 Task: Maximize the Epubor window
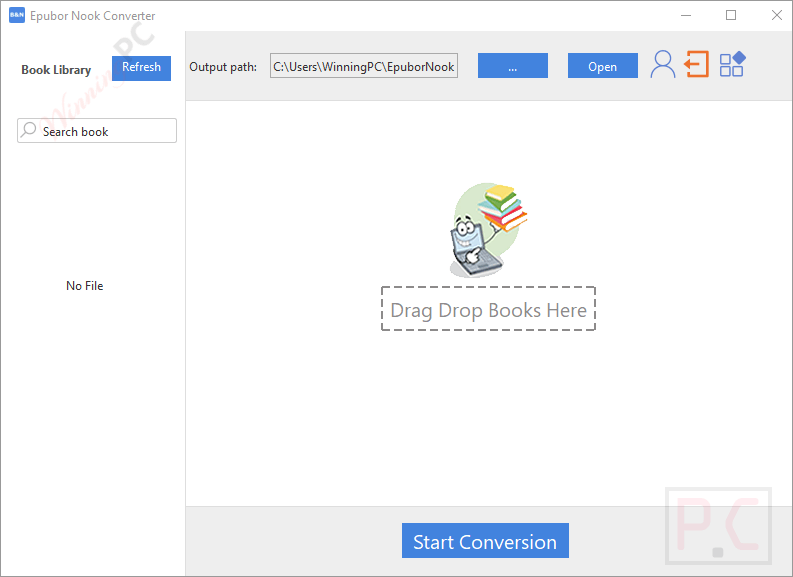click(731, 15)
